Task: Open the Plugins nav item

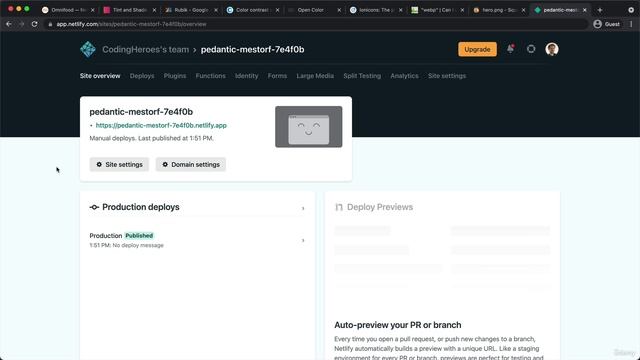Action: tap(175, 76)
